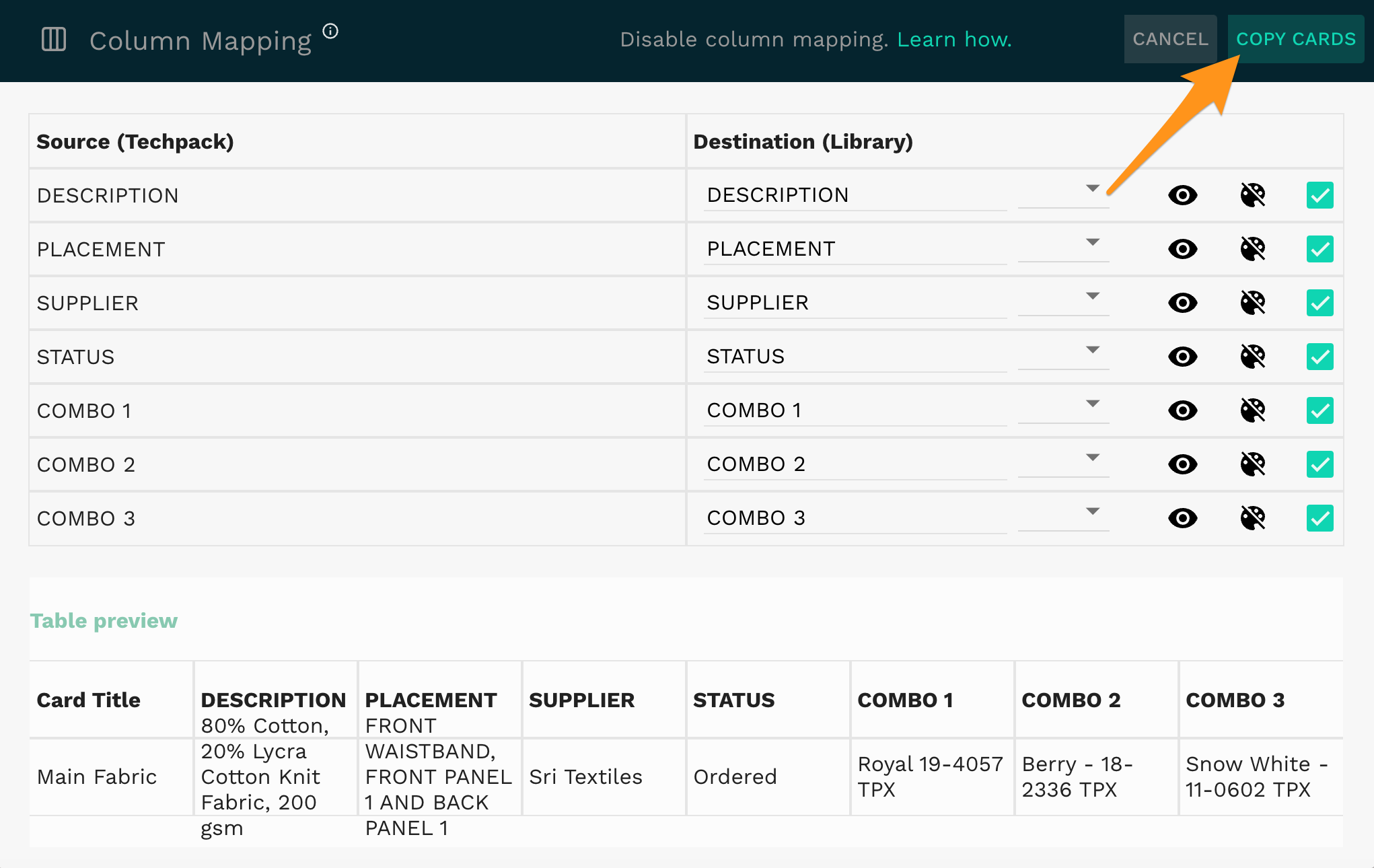Viewport: 1374px width, 868px height.
Task: Hide the COMBO 2 column via eye icon
Action: pos(1183,464)
